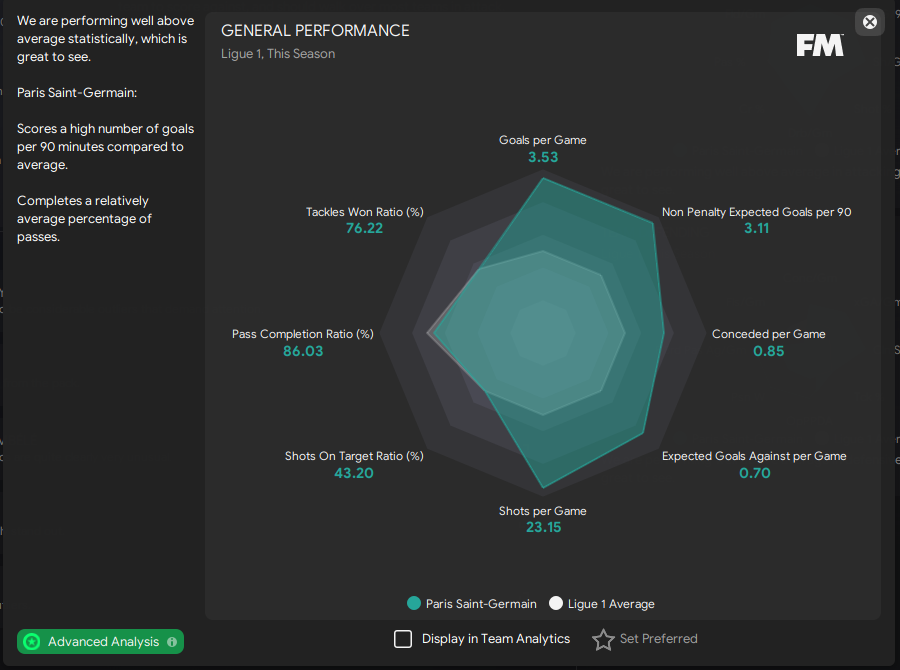900x670 pixels.
Task: Click the Set Preferred text
Action: [658, 639]
